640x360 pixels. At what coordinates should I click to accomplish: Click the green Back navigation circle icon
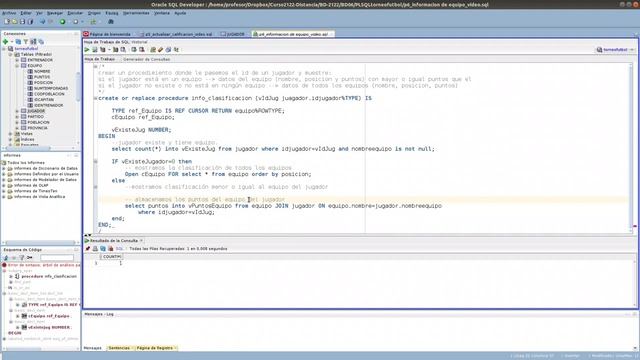coord(62,22)
